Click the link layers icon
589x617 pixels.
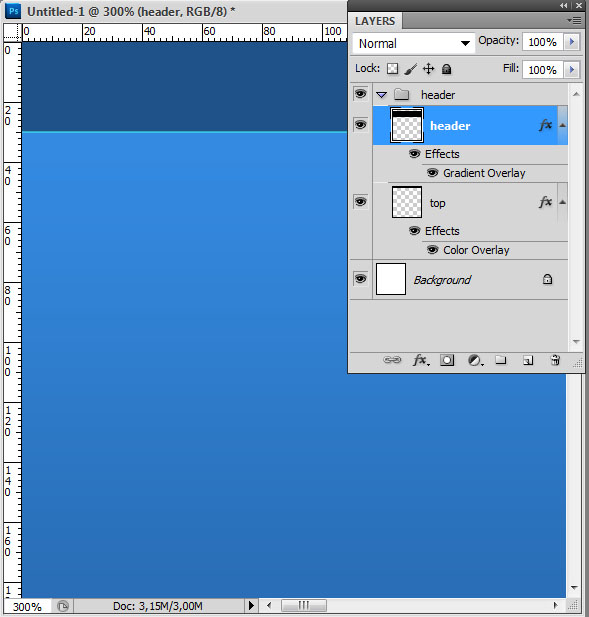click(x=392, y=360)
